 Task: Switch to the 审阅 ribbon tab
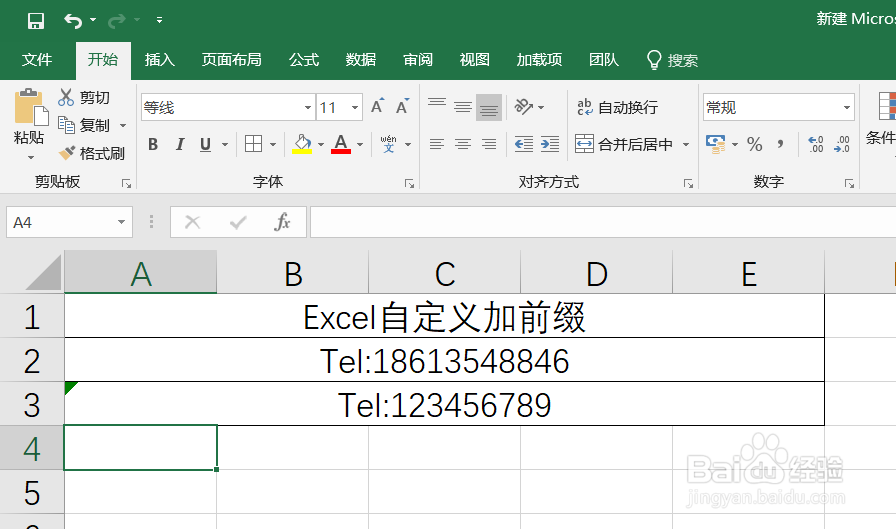pyautogui.click(x=418, y=59)
